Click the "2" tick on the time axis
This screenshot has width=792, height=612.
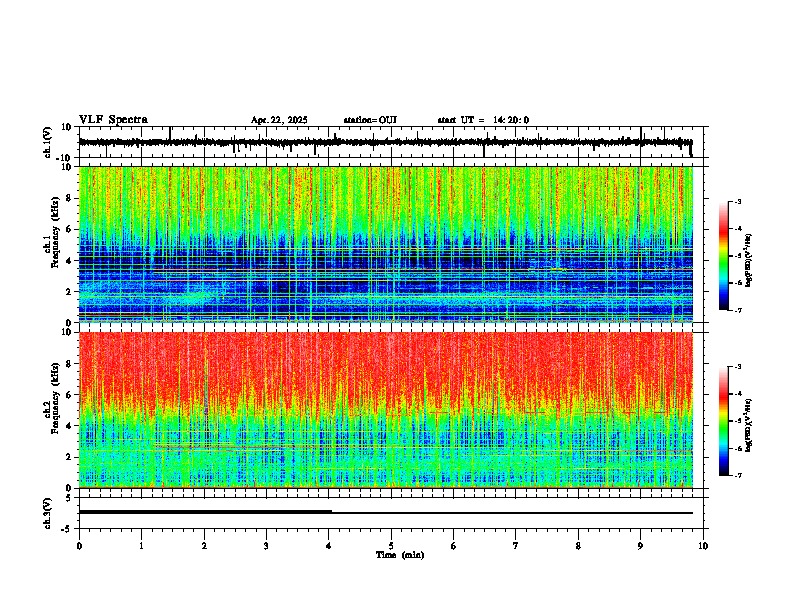(x=204, y=546)
